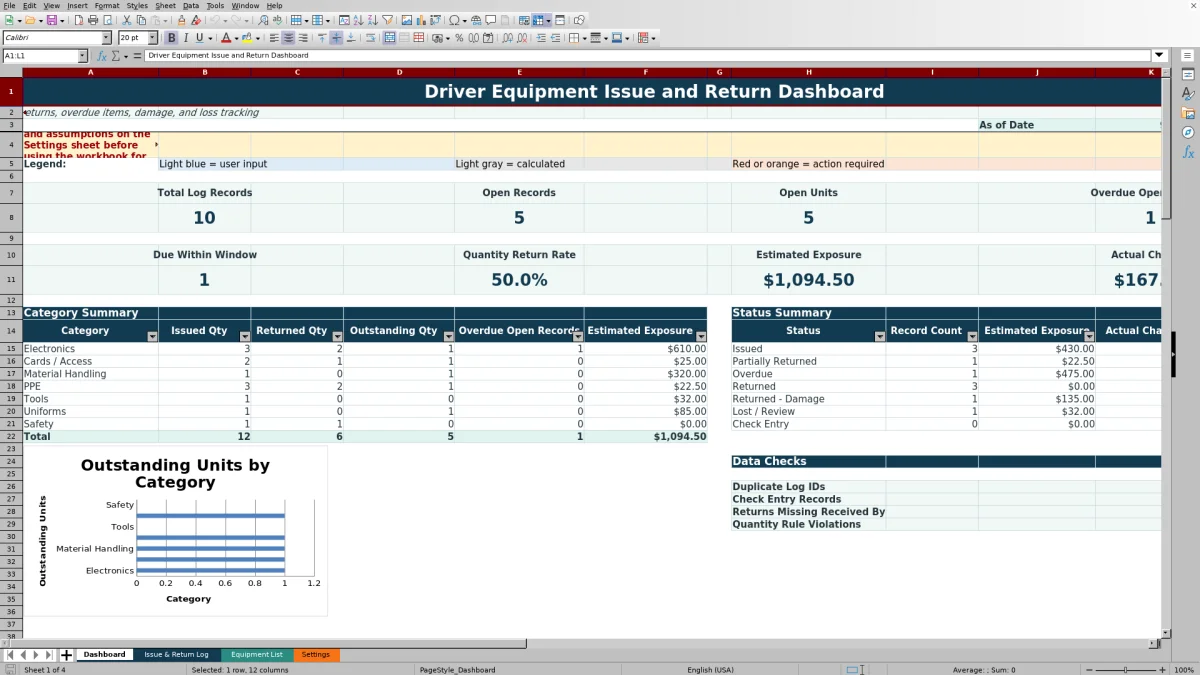Toggle Center Vertically alignment
This screenshot has width=1200, height=675.
click(x=336, y=38)
